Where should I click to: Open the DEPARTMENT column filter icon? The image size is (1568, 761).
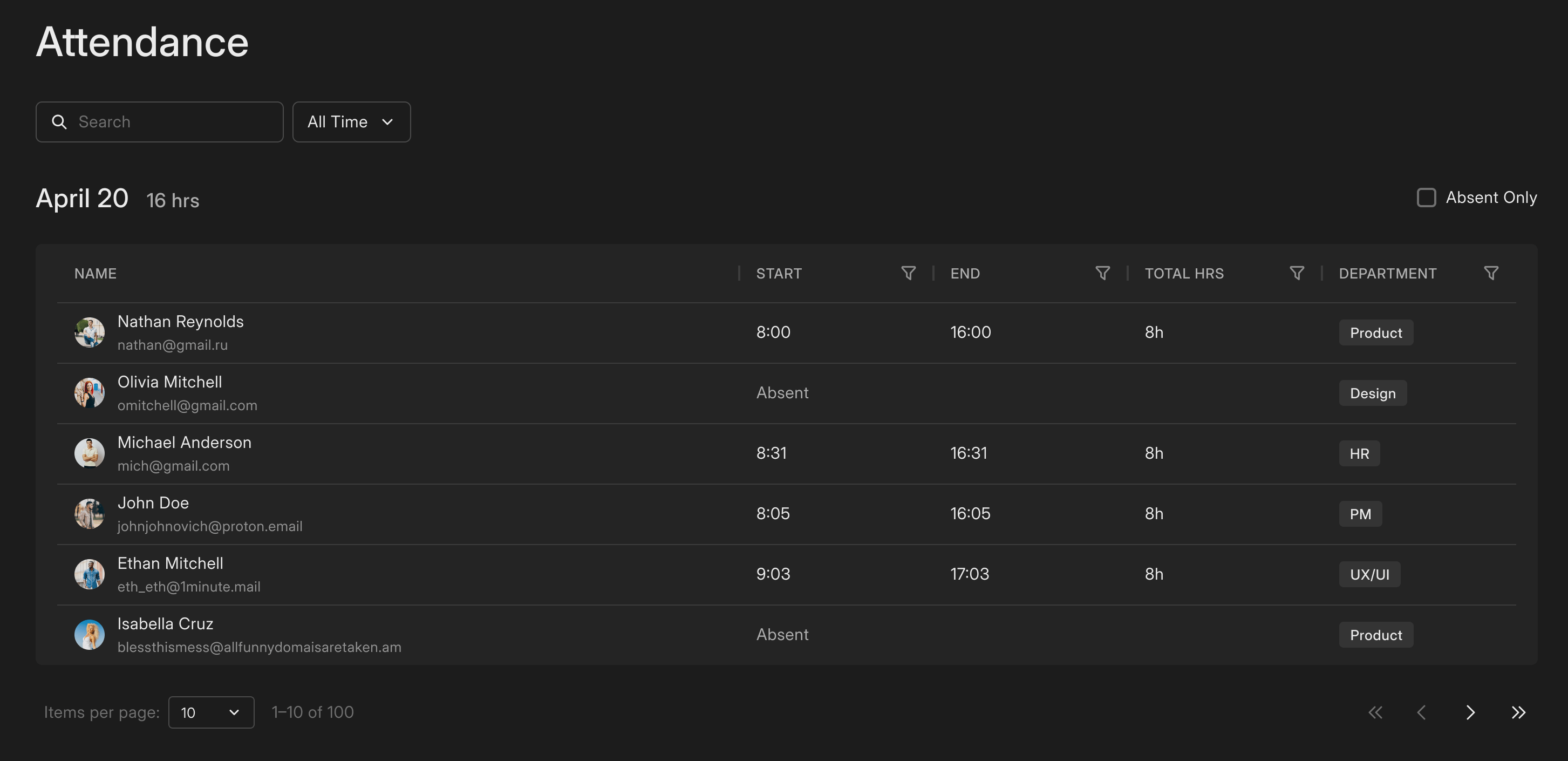[1491, 273]
